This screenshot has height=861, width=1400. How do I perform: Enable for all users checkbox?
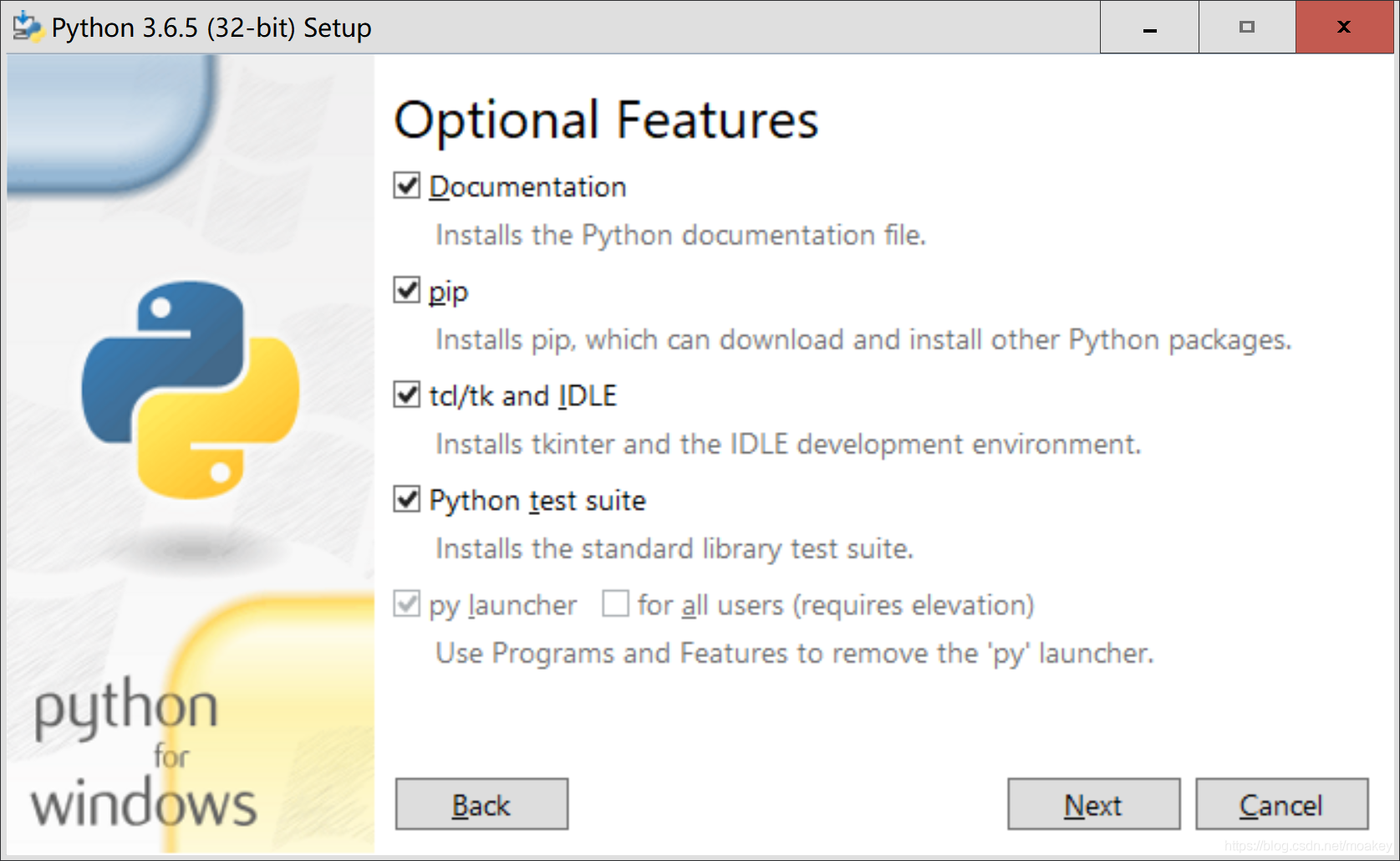pyautogui.click(x=615, y=604)
